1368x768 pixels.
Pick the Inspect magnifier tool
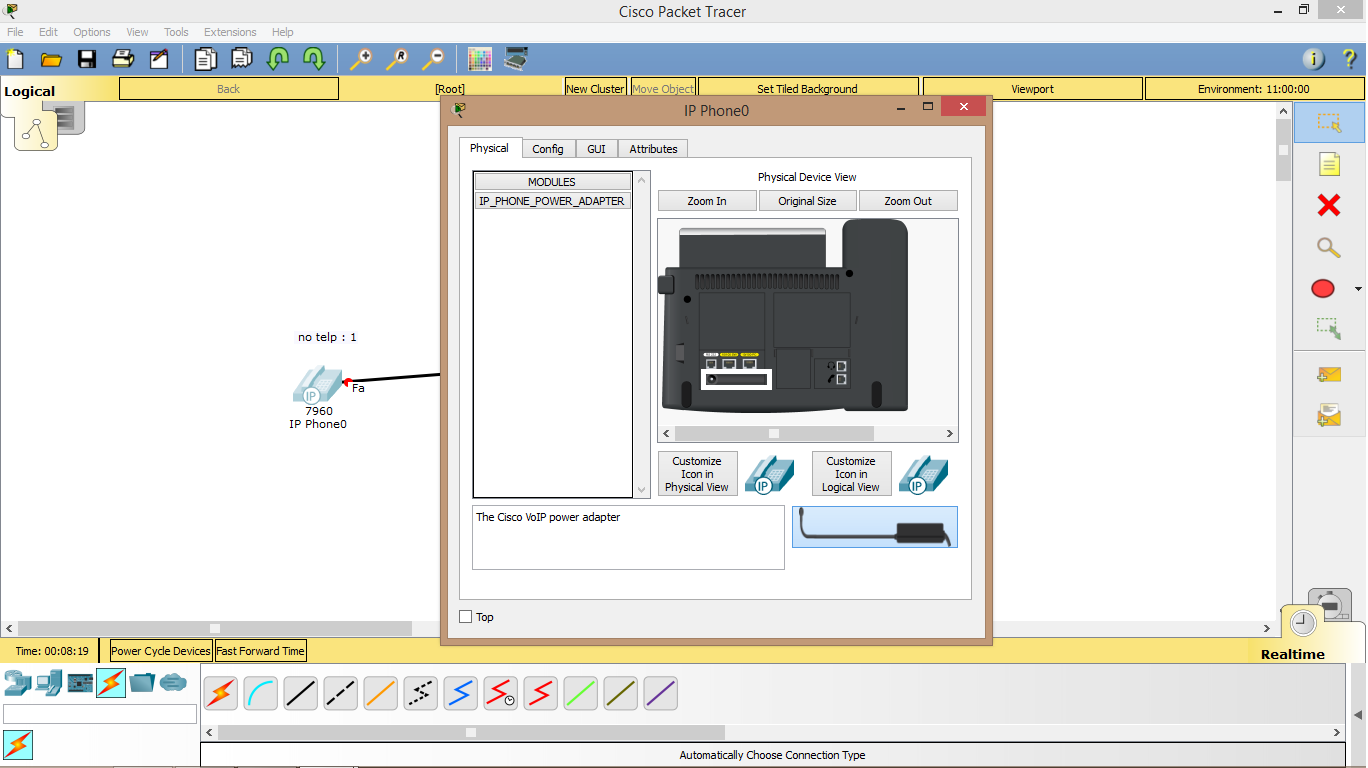(x=1328, y=247)
